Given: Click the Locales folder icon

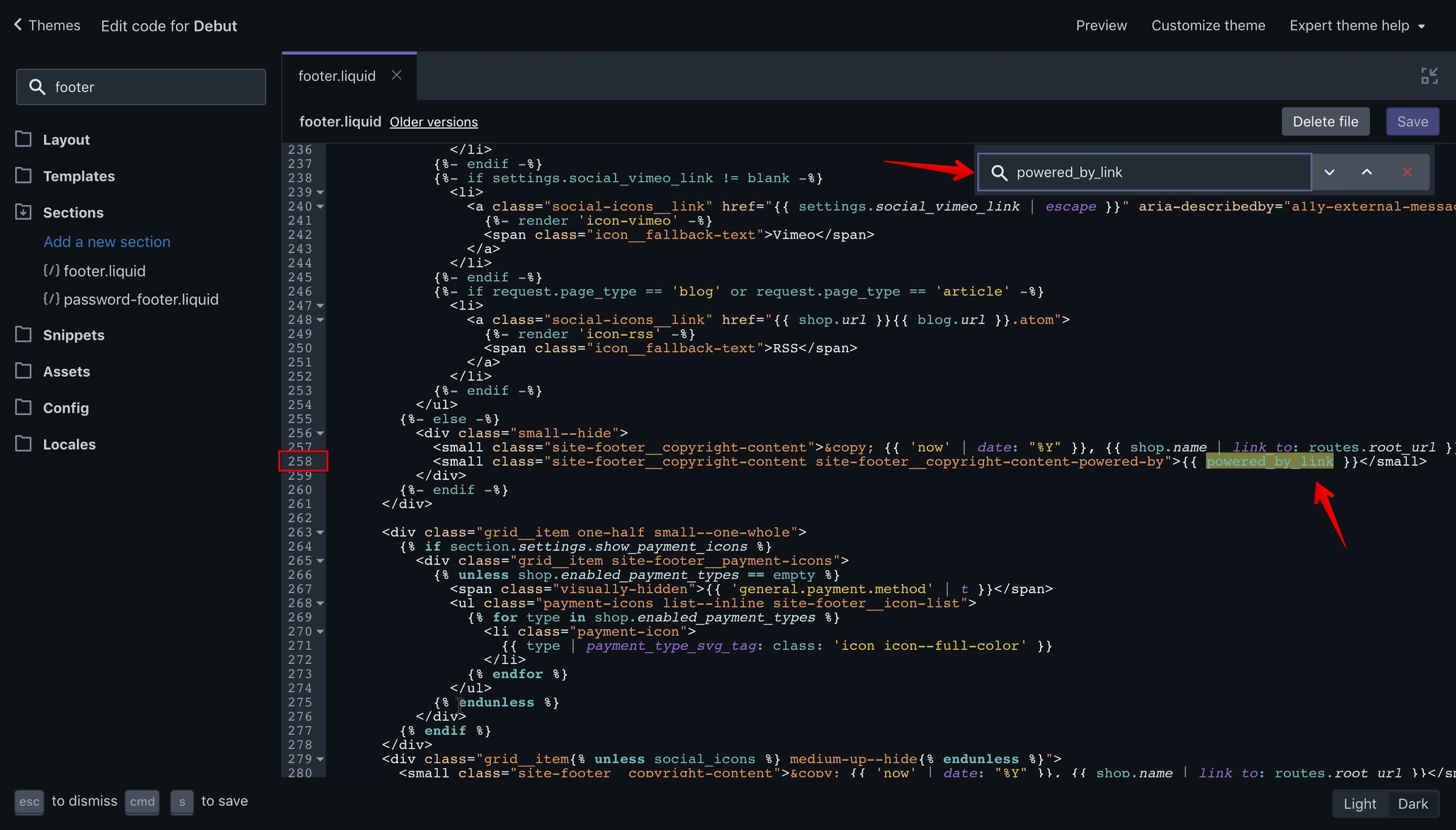Looking at the screenshot, I should [23, 444].
